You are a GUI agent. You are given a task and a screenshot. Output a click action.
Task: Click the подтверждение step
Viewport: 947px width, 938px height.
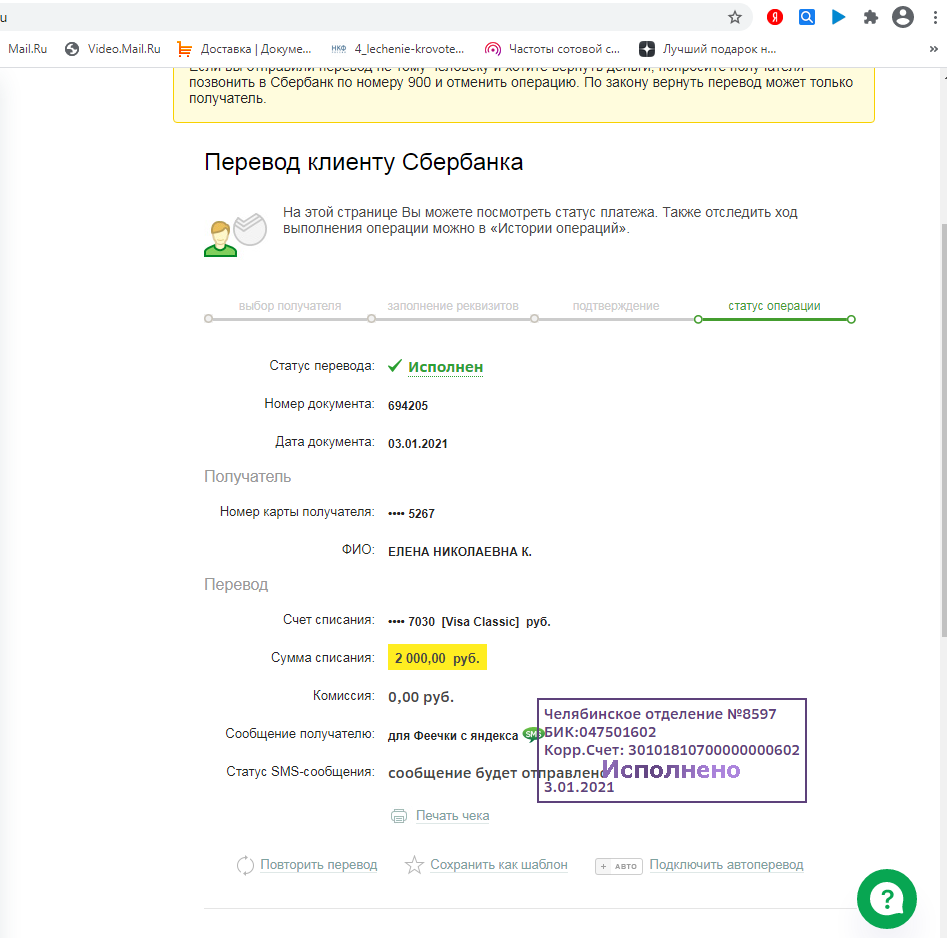[615, 306]
